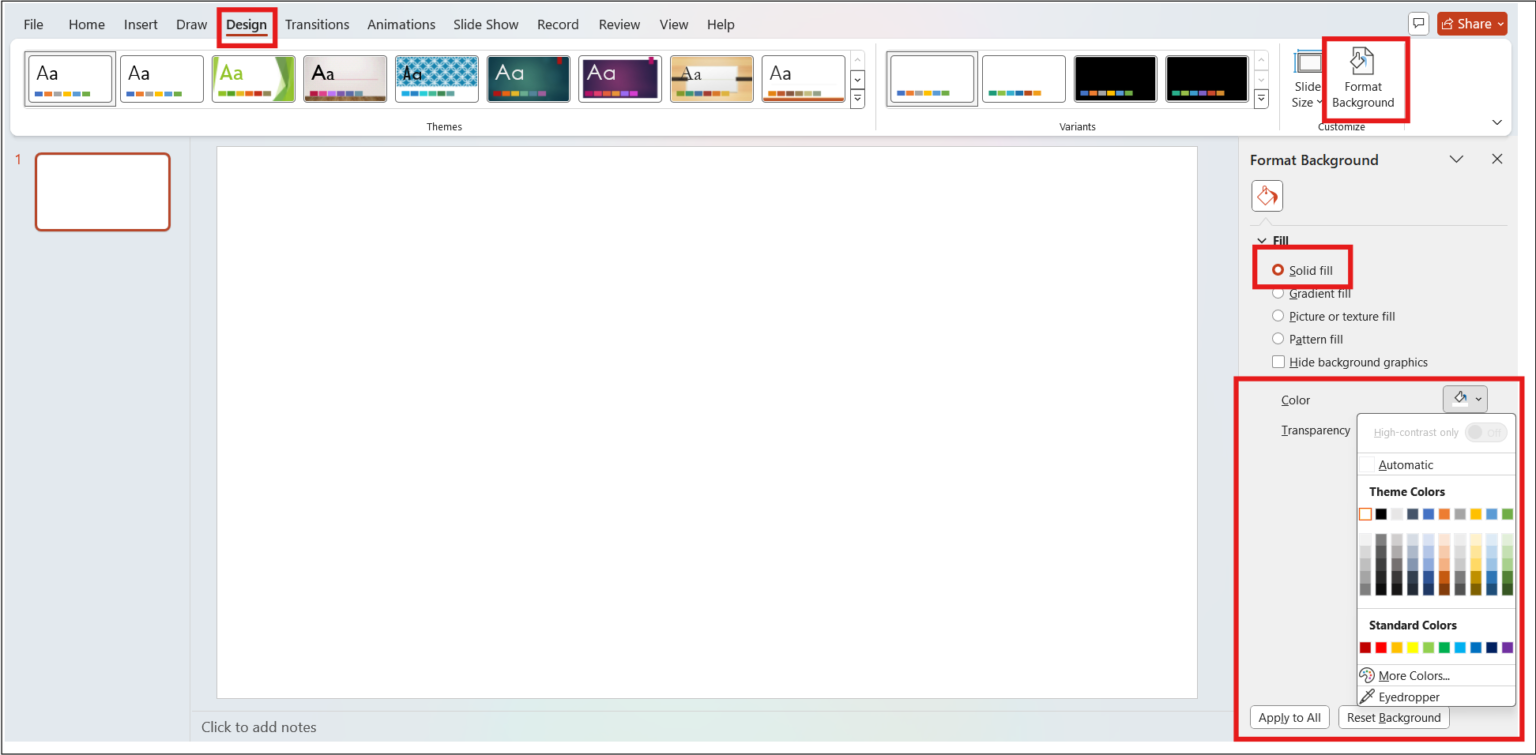Expand the Themes gallery with the More arrow
Image resolution: width=1536 pixels, height=755 pixels.
tap(857, 99)
